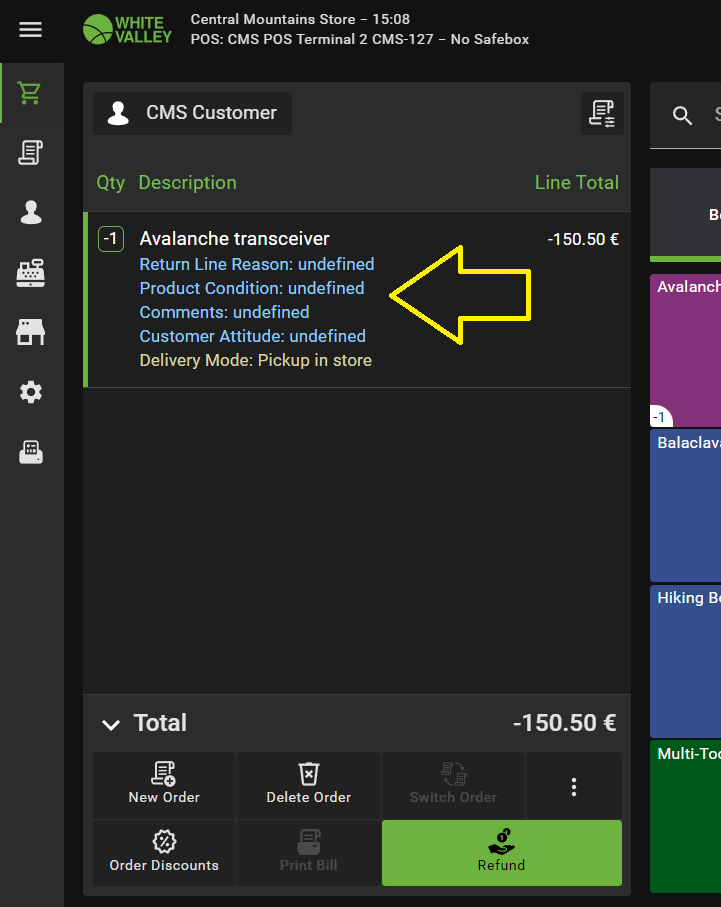The height and width of the screenshot is (907, 721).
Task: Open the receipts sidebar icon
Action: tap(30, 153)
